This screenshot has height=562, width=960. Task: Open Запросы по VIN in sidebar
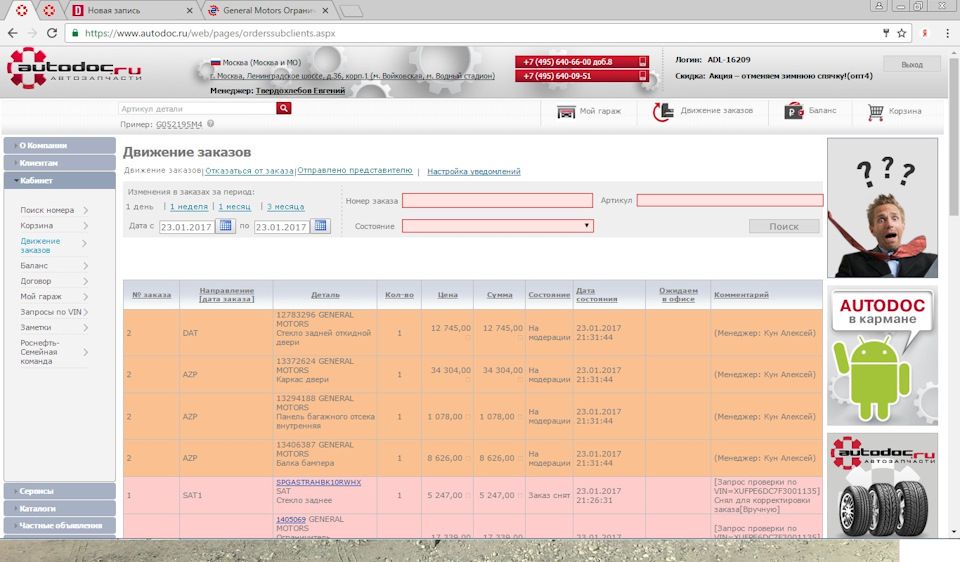tap(53, 312)
